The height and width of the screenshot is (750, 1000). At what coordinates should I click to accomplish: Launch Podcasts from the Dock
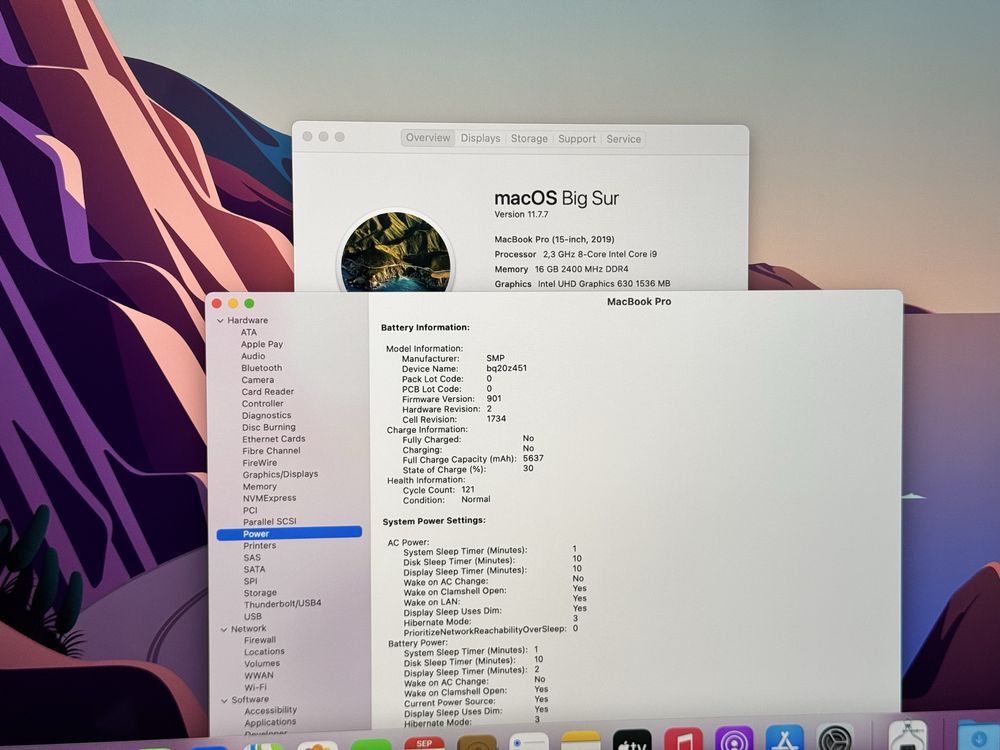click(734, 739)
